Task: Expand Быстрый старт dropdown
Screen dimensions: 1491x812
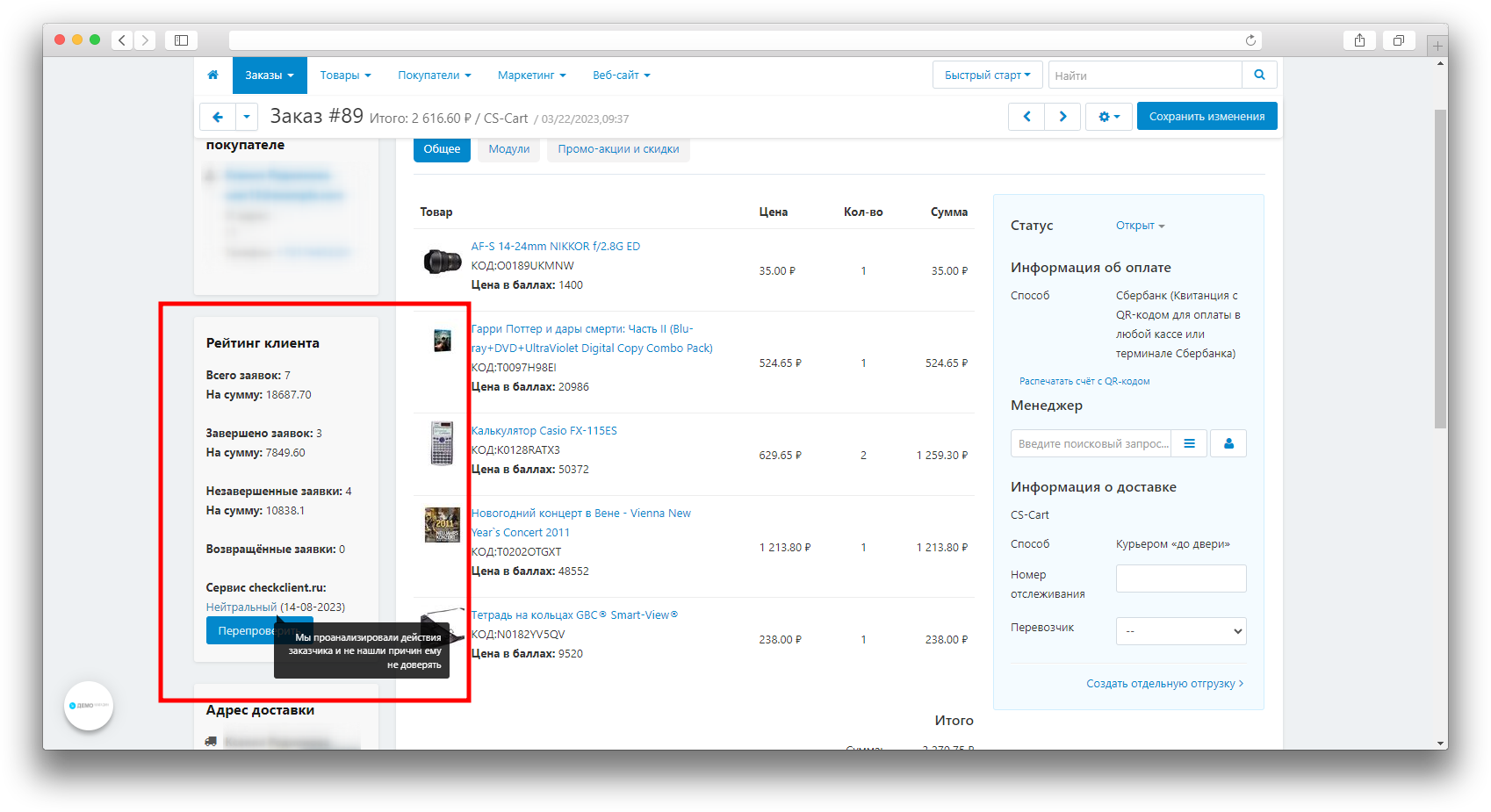Action: [987, 75]
